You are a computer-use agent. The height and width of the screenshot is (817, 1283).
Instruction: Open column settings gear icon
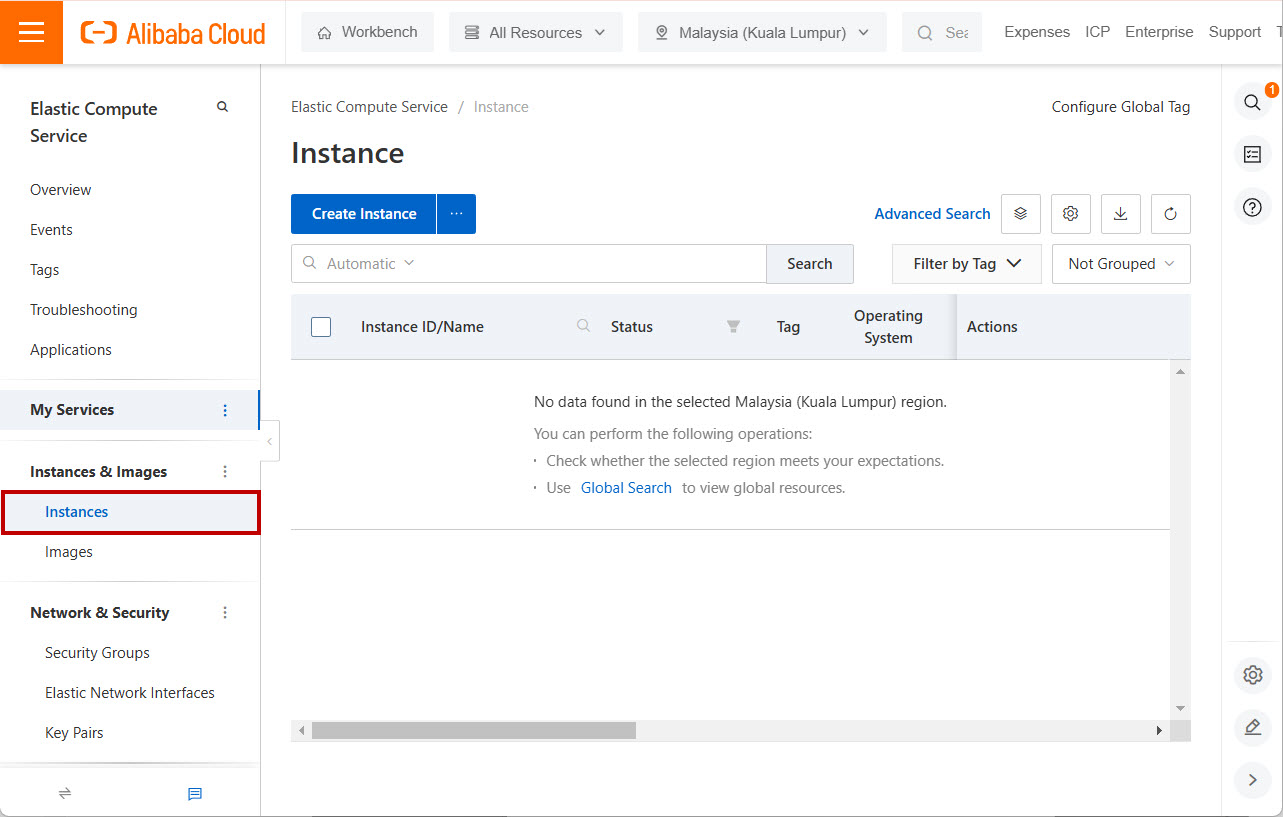pyautogui.click(x=1070, y=214)
